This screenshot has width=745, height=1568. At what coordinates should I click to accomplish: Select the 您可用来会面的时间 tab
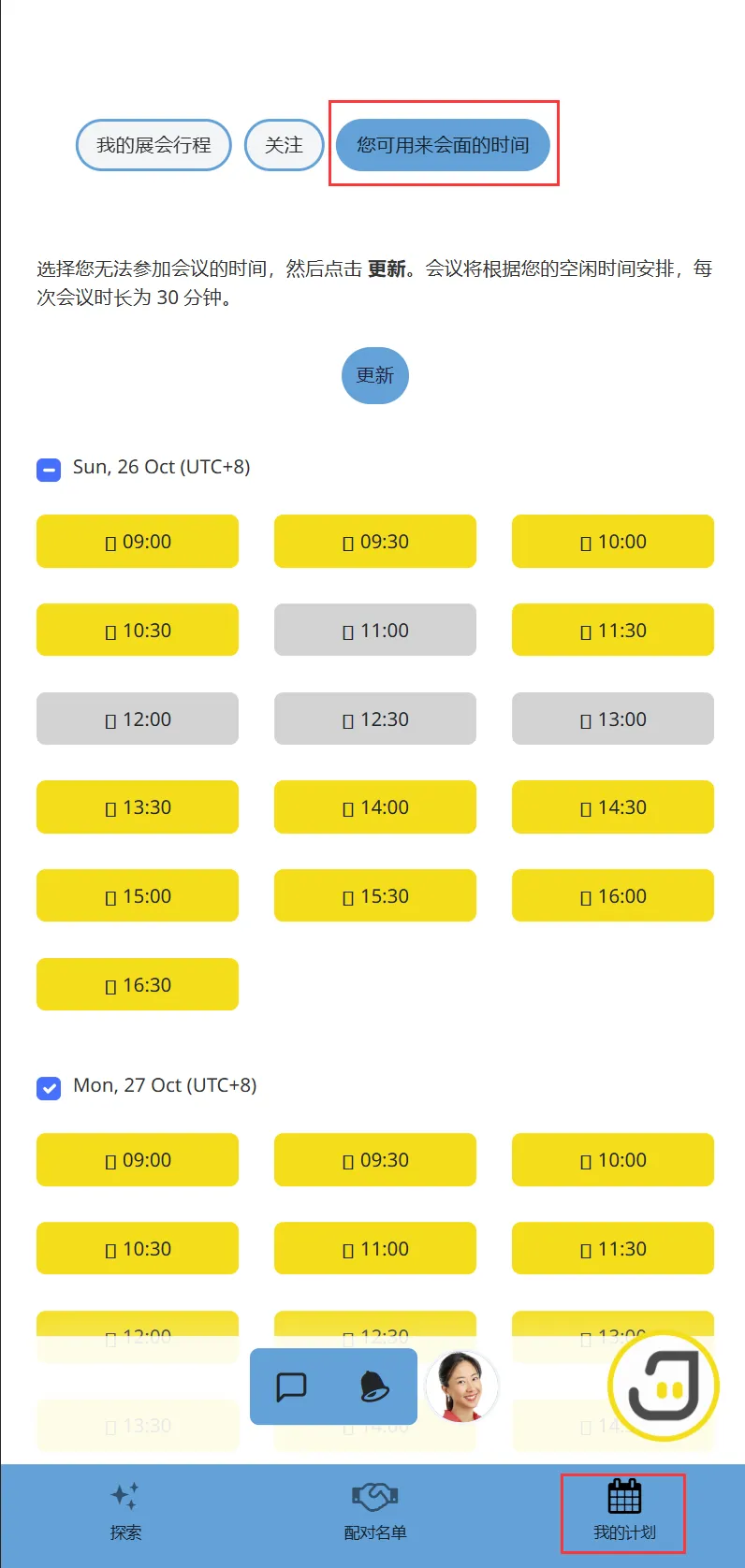tap(443, 145)
